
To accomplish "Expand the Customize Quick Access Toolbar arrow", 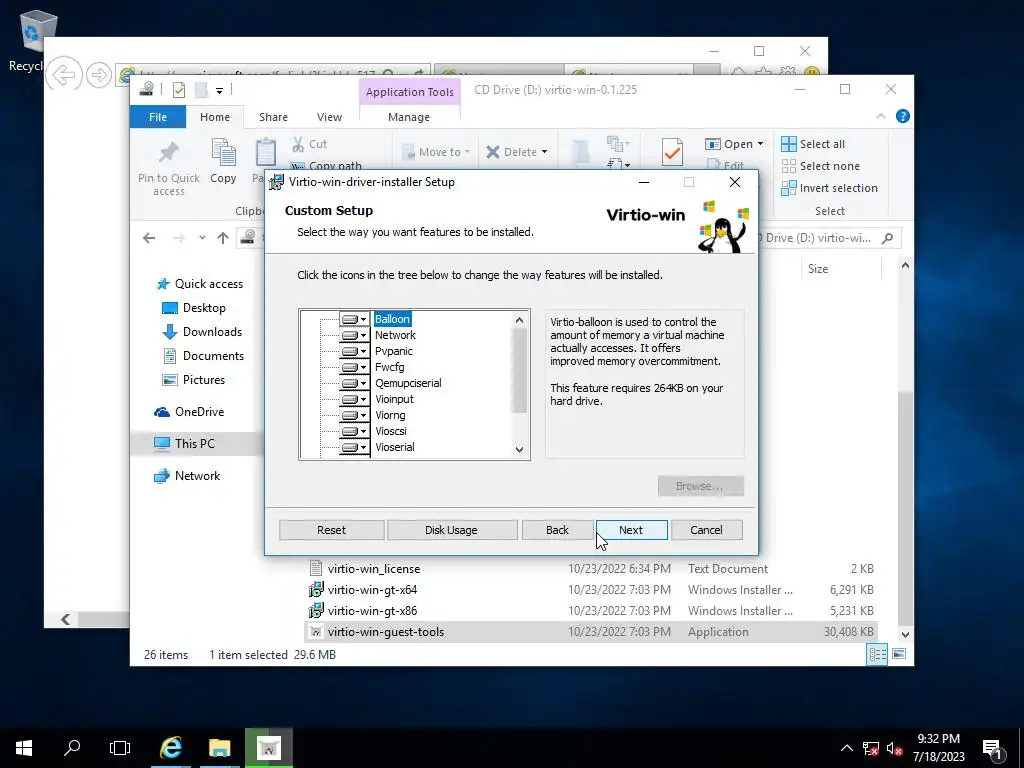I will point(219,90).
